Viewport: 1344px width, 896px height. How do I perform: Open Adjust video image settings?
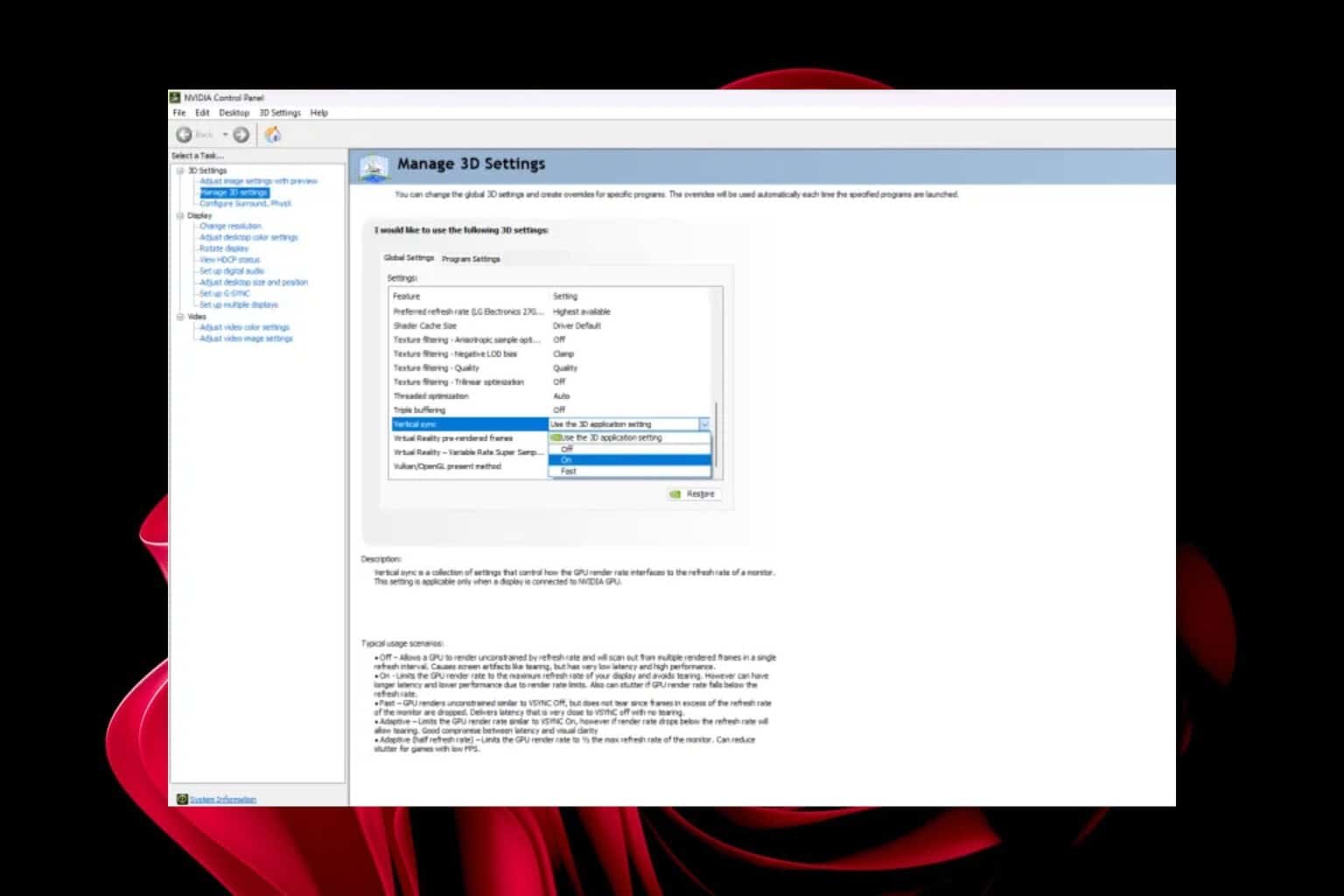click(246, 339)
